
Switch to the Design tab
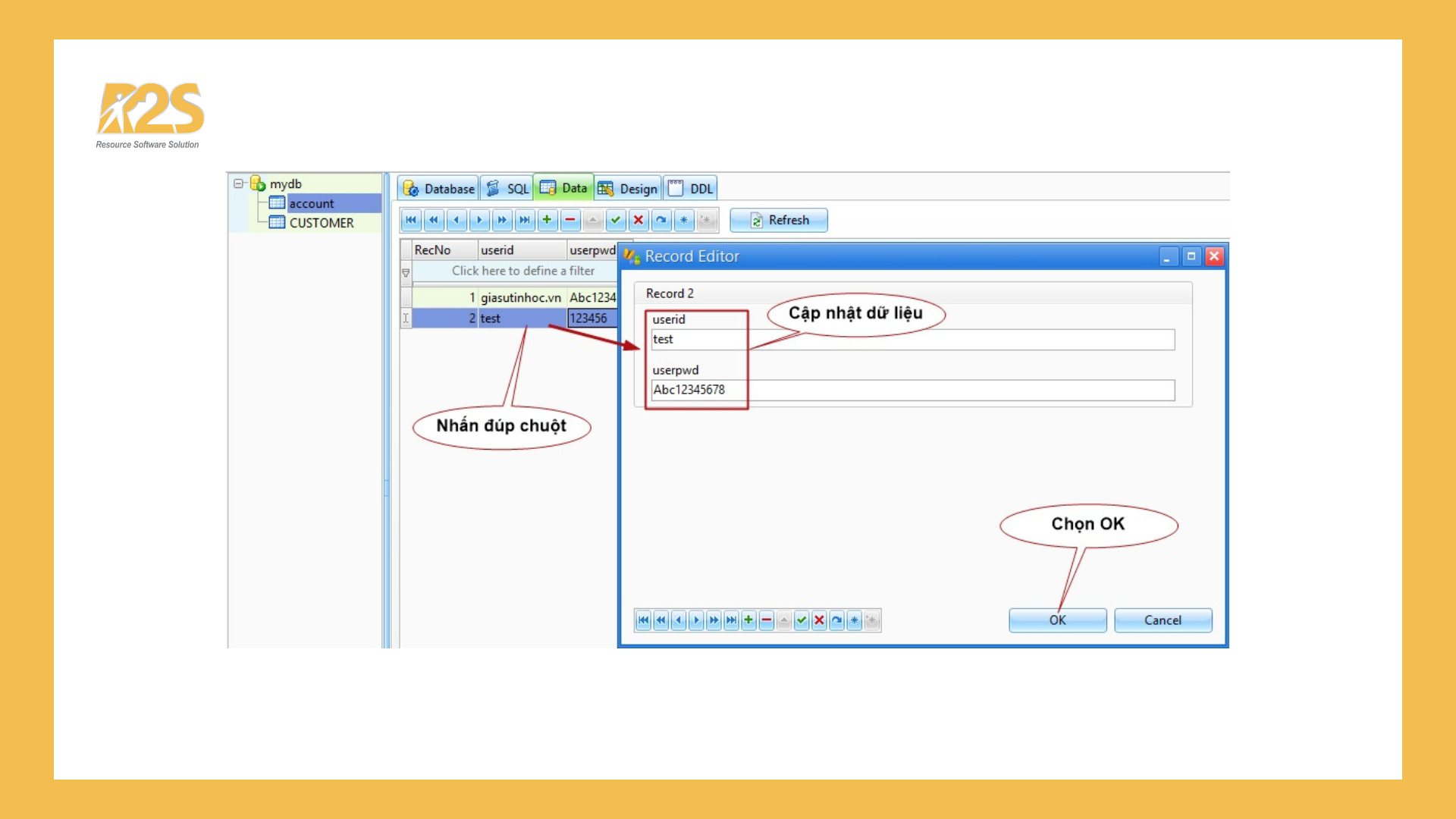tap(627, 188)
